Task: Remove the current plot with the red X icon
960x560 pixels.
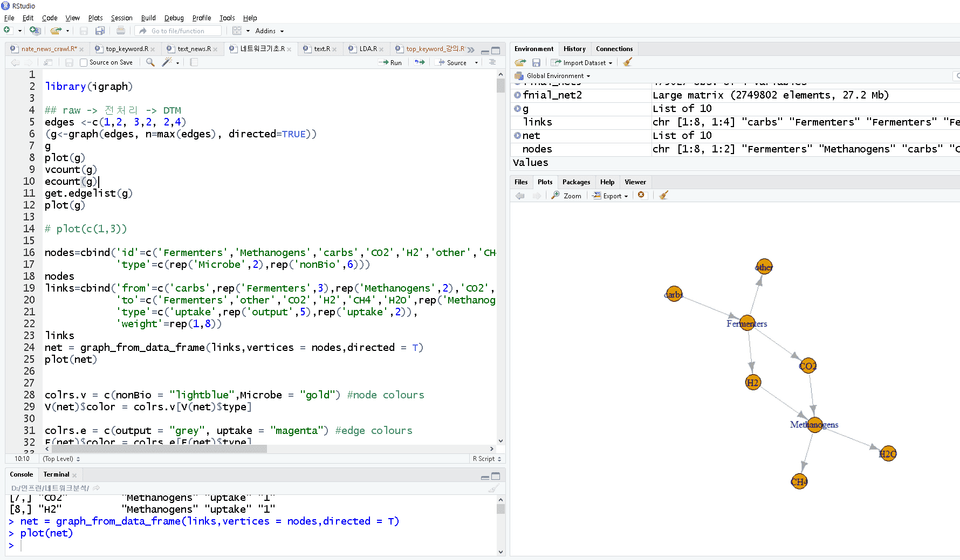Action: pyautogui.click(x=641, y=196)
